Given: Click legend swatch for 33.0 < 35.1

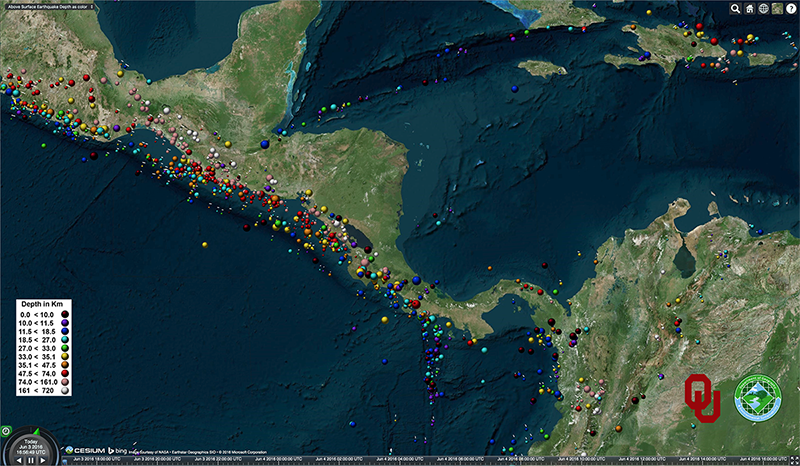Looking at the screenshot, I should point(65,357).
